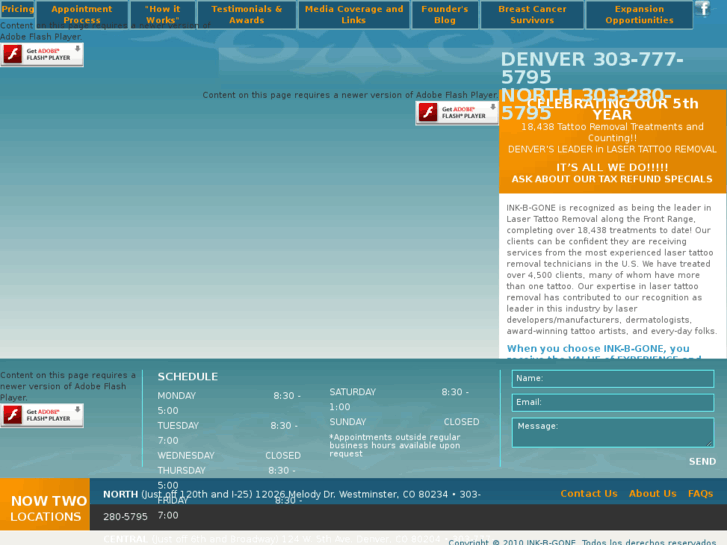Click appointments outside regular hours note
727x545 pixels.
[x=395, y=445]
